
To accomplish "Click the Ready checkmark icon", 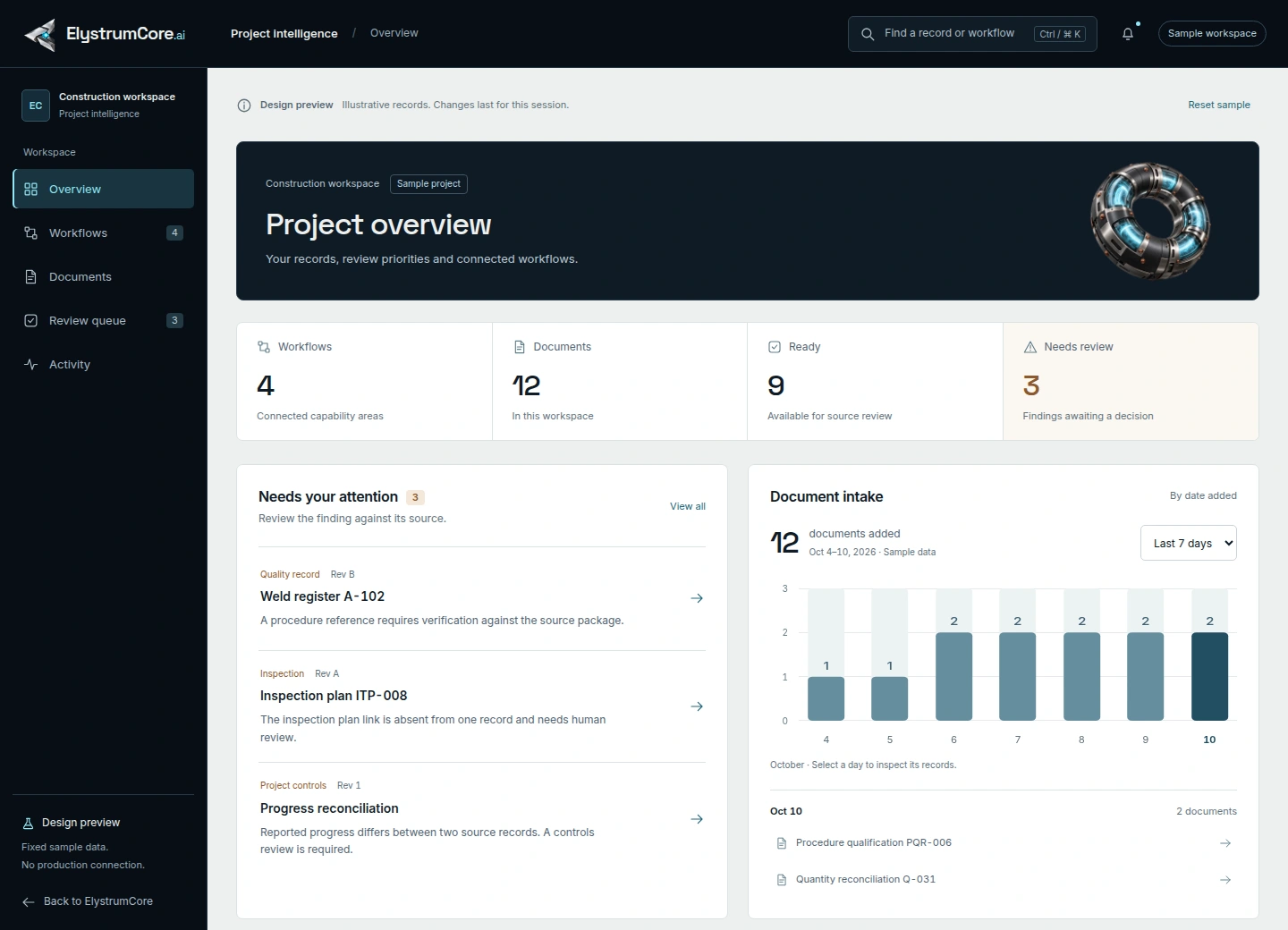I will point(775,347).
